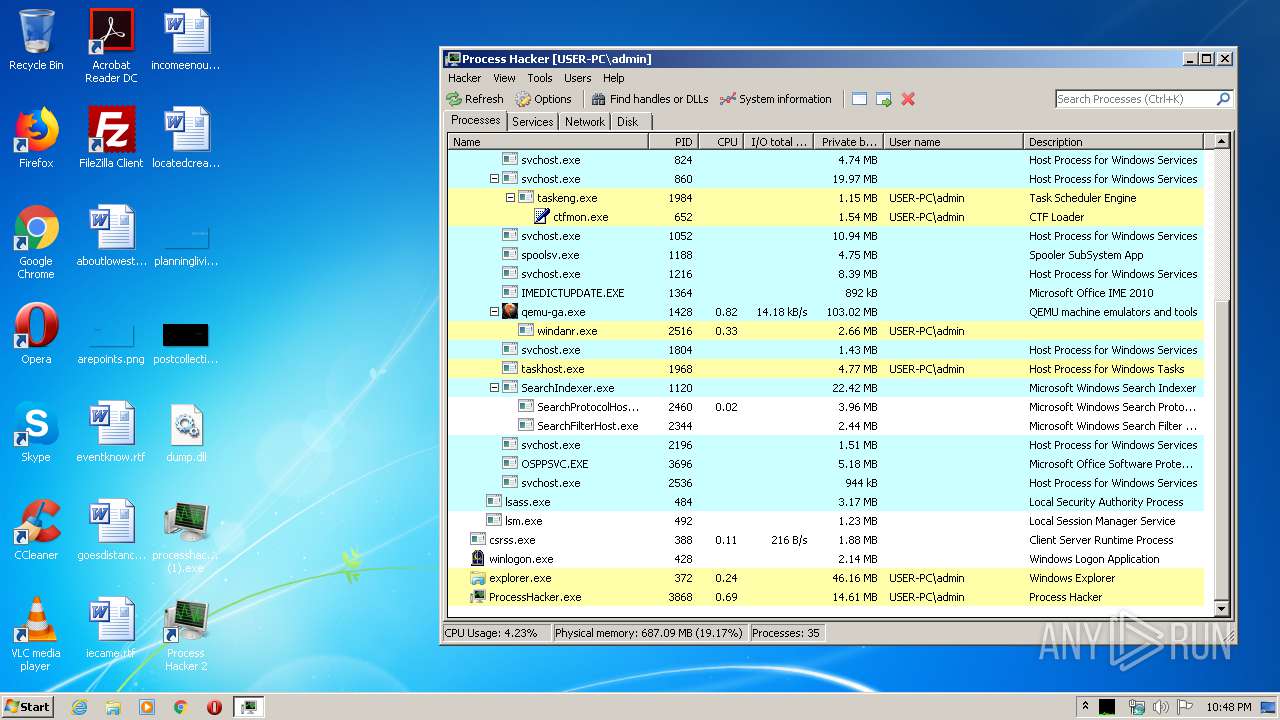Open the Options toolbar button
This screenshot has height=720, width=1280.
(x=544, y=99)
